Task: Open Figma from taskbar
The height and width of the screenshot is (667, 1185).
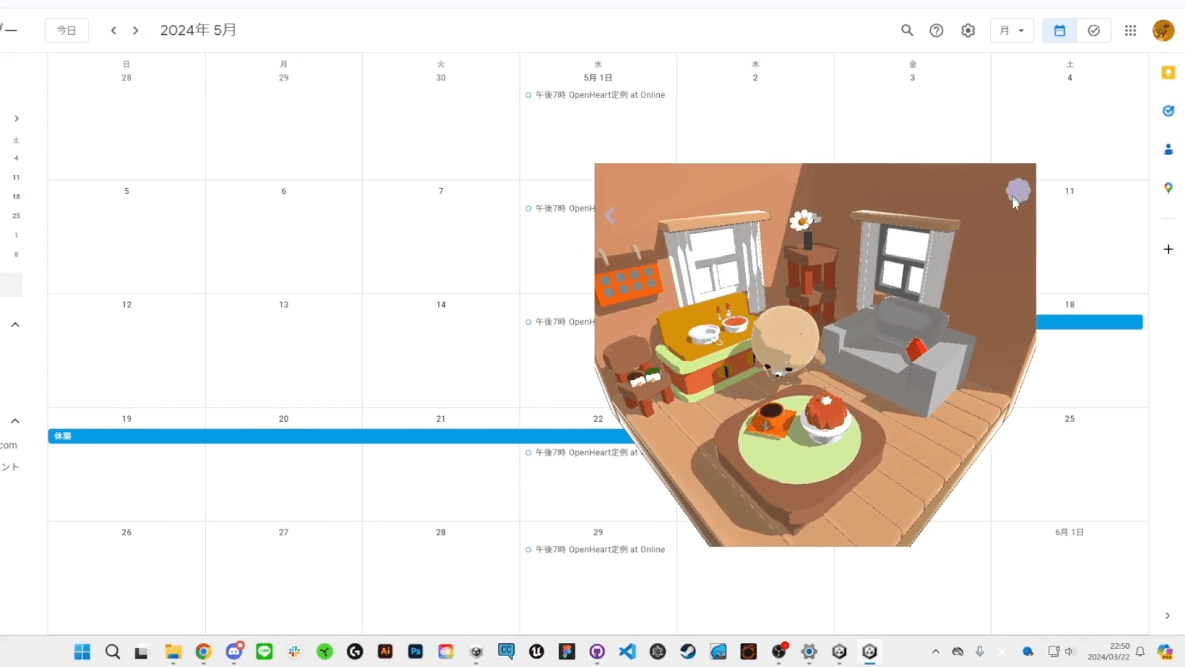Action: (x=567, y=652)
